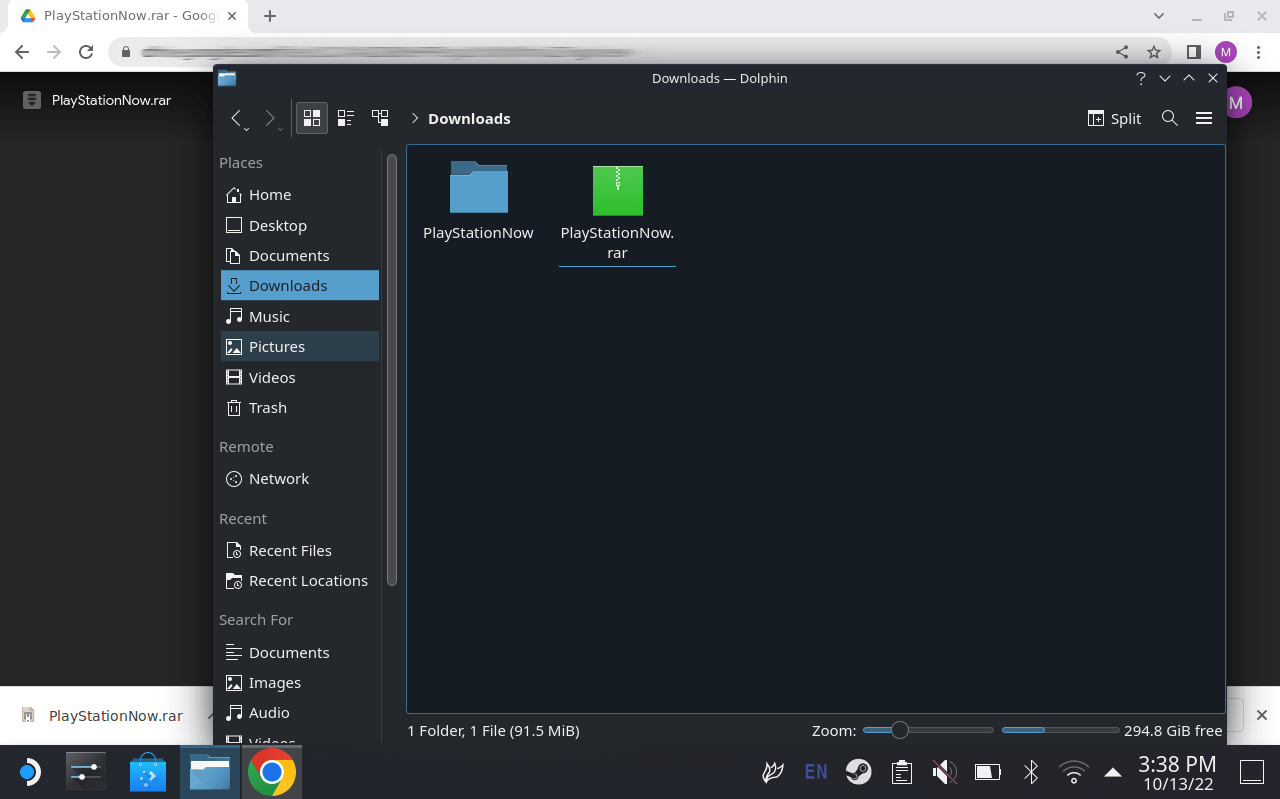1280x799 pixels.
Task: Go forward in Dolphin folder history
Action: 269,118
